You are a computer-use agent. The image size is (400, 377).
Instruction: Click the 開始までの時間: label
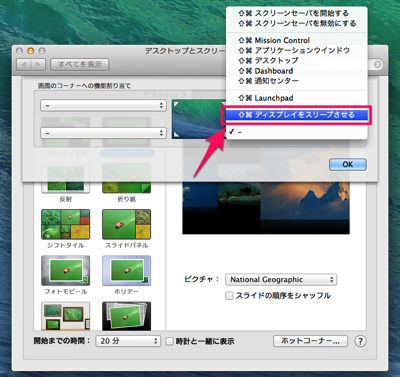(62, 341)
